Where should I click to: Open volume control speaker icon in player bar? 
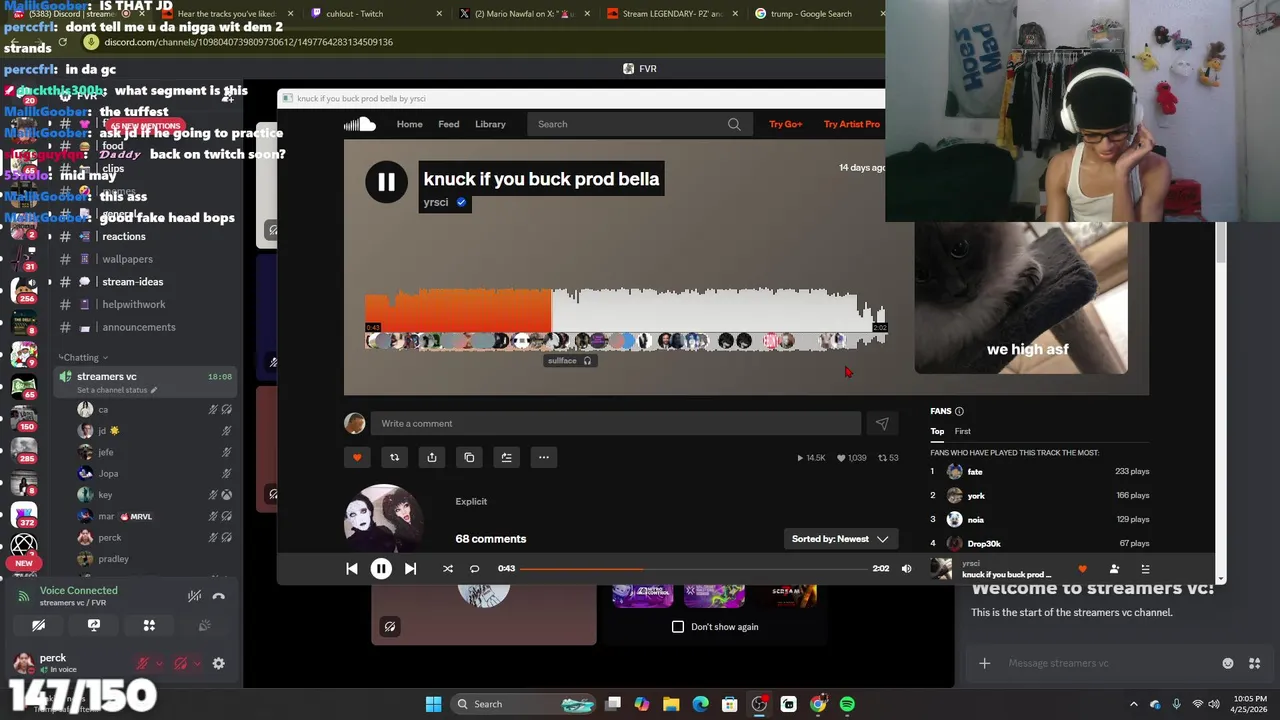(906, 568)
